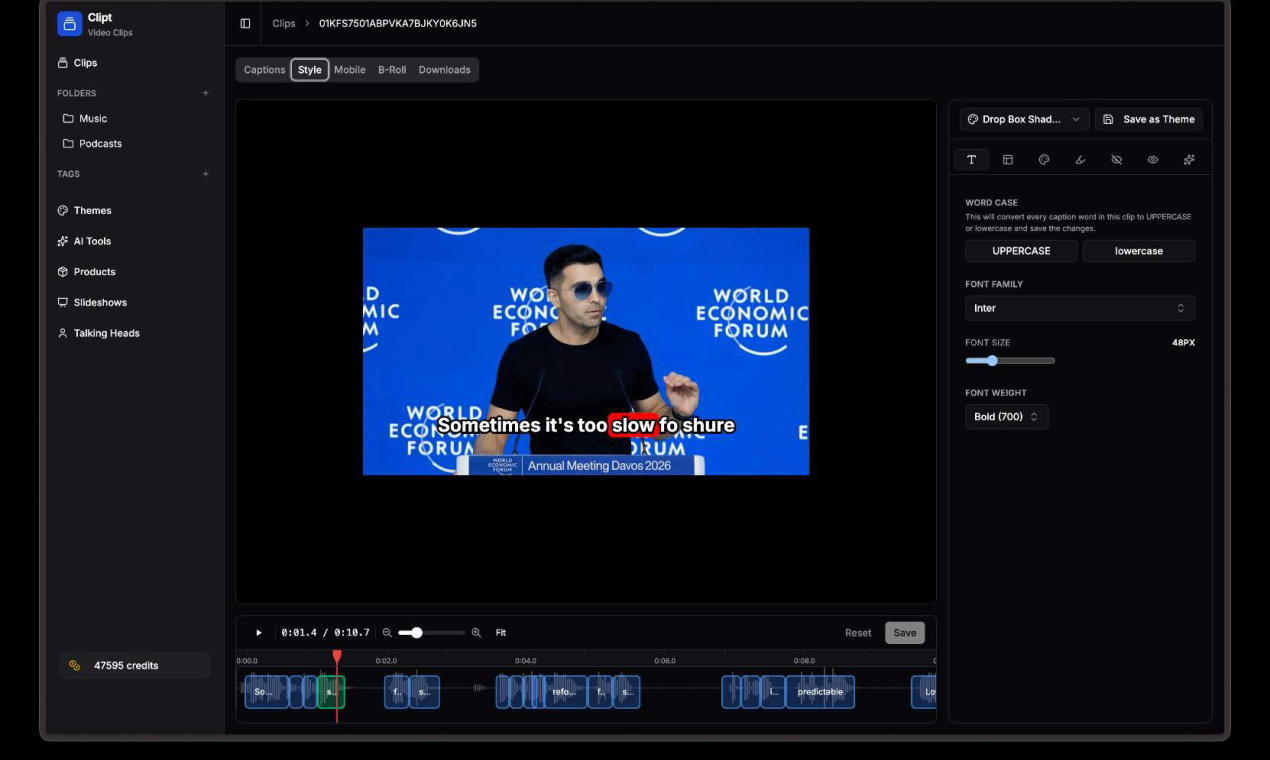
Task: Select the color palette style icon
Action: point(1044,160)
